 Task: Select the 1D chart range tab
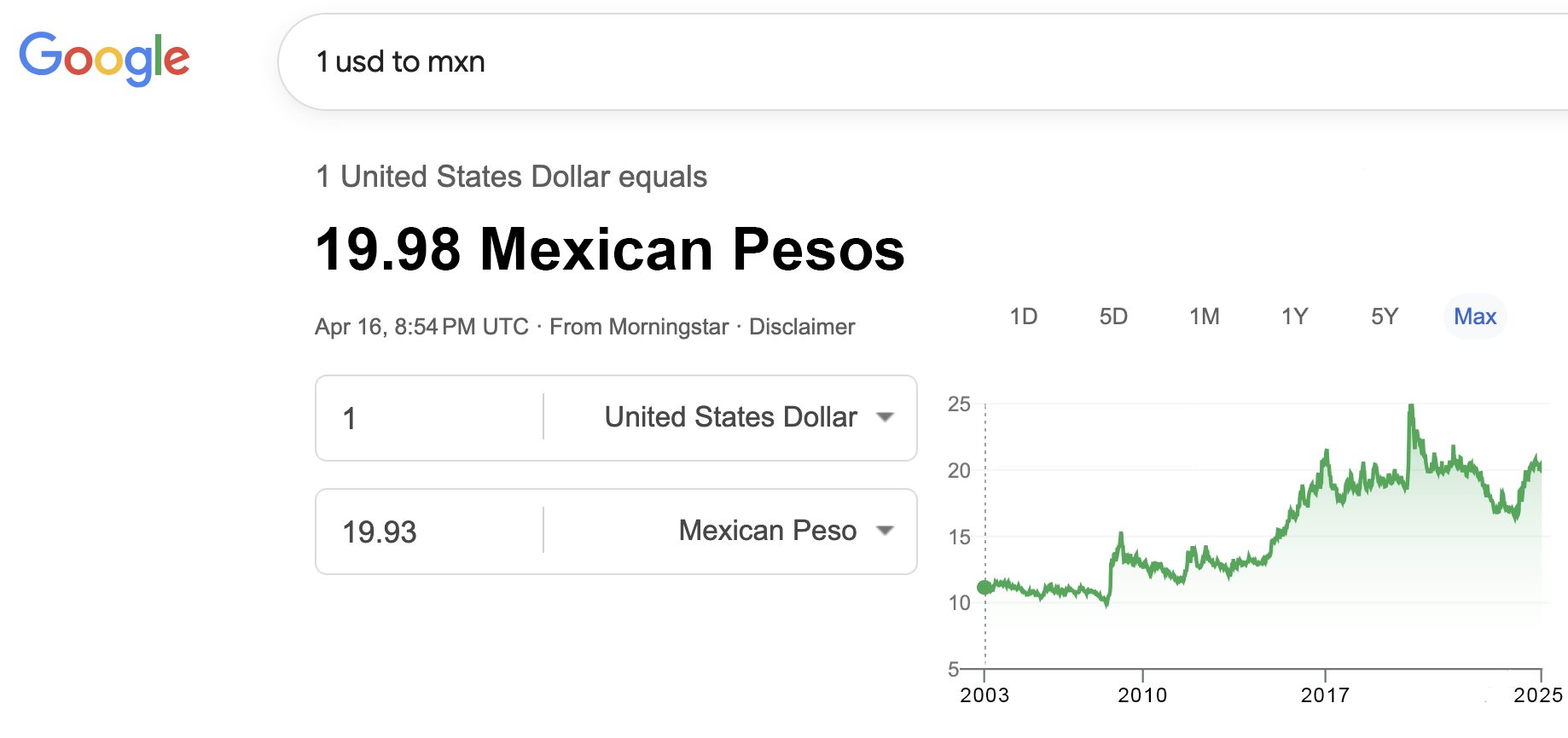(1023, 317)
